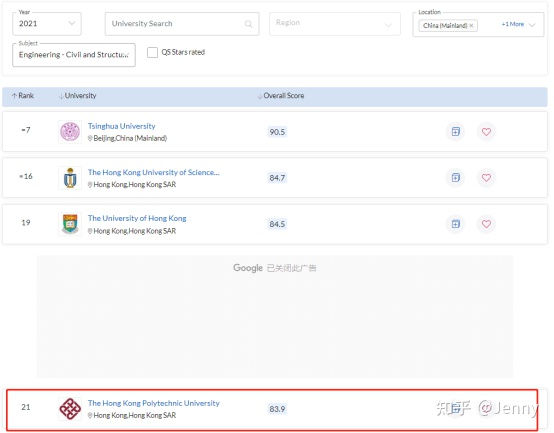Open the Tsinghua University link
Viewport: 554px width, 433px height.
tap(122, 126)
